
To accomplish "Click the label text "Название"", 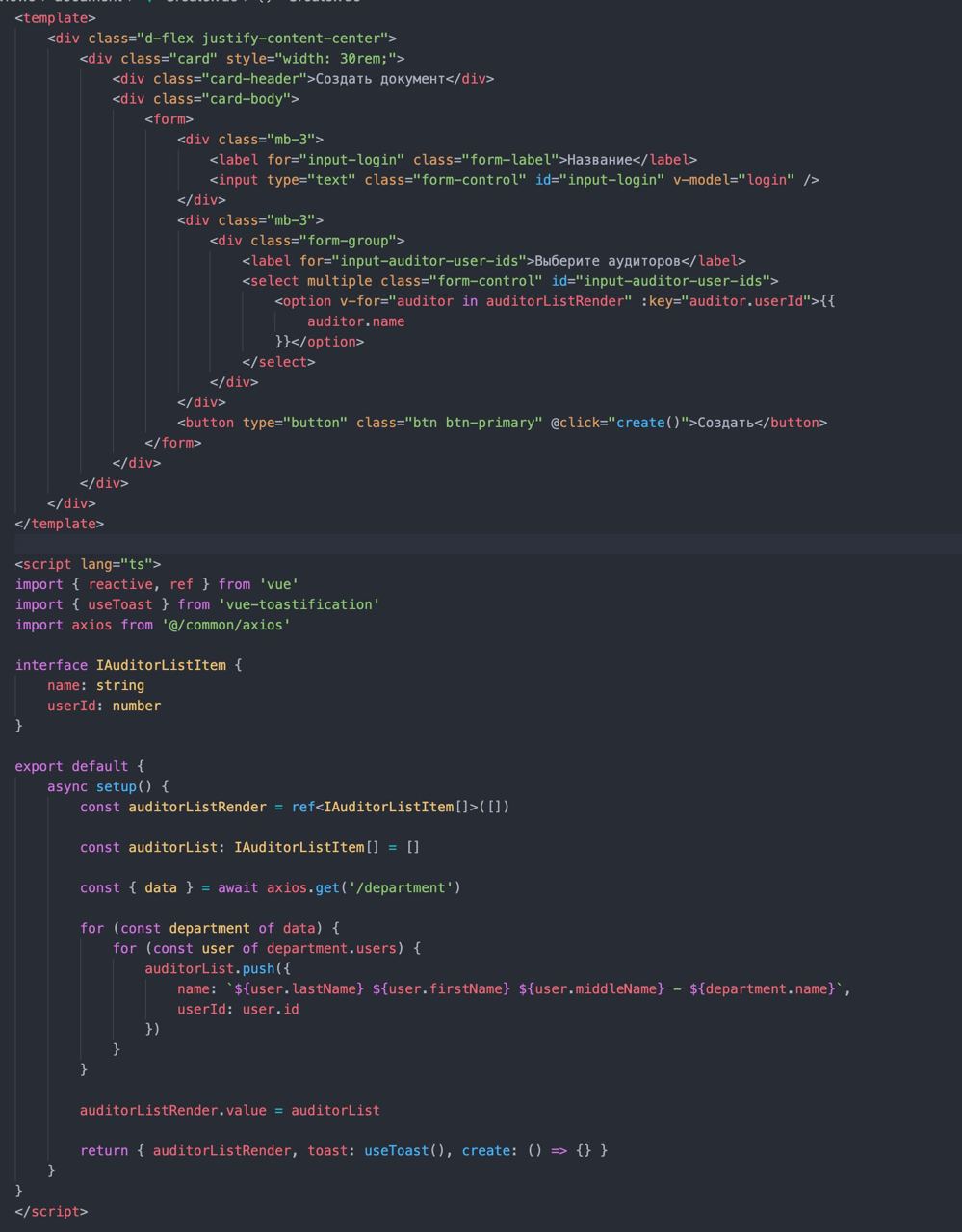I will pos(600,159).
